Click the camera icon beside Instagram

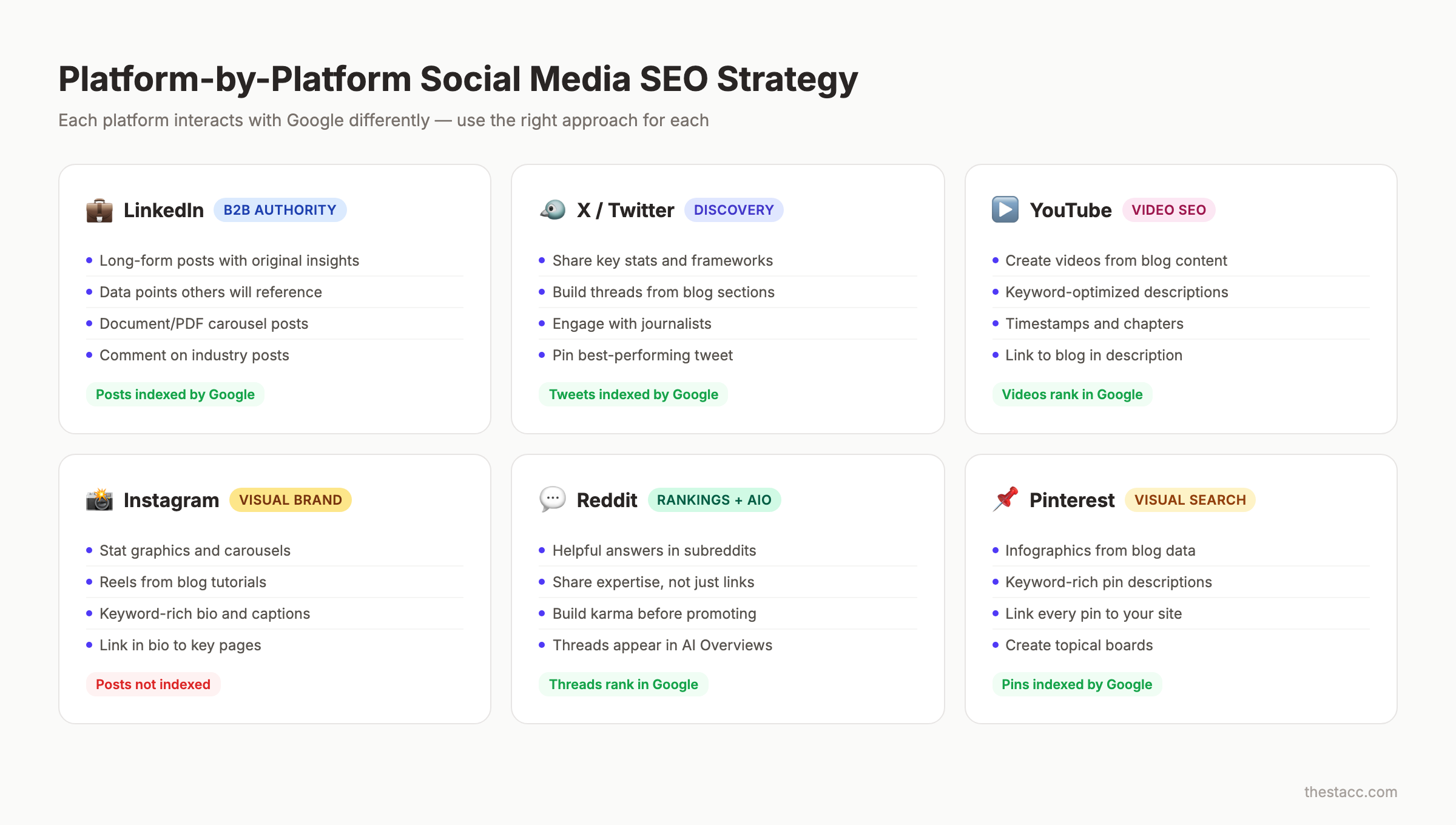[x=99, y=500]
